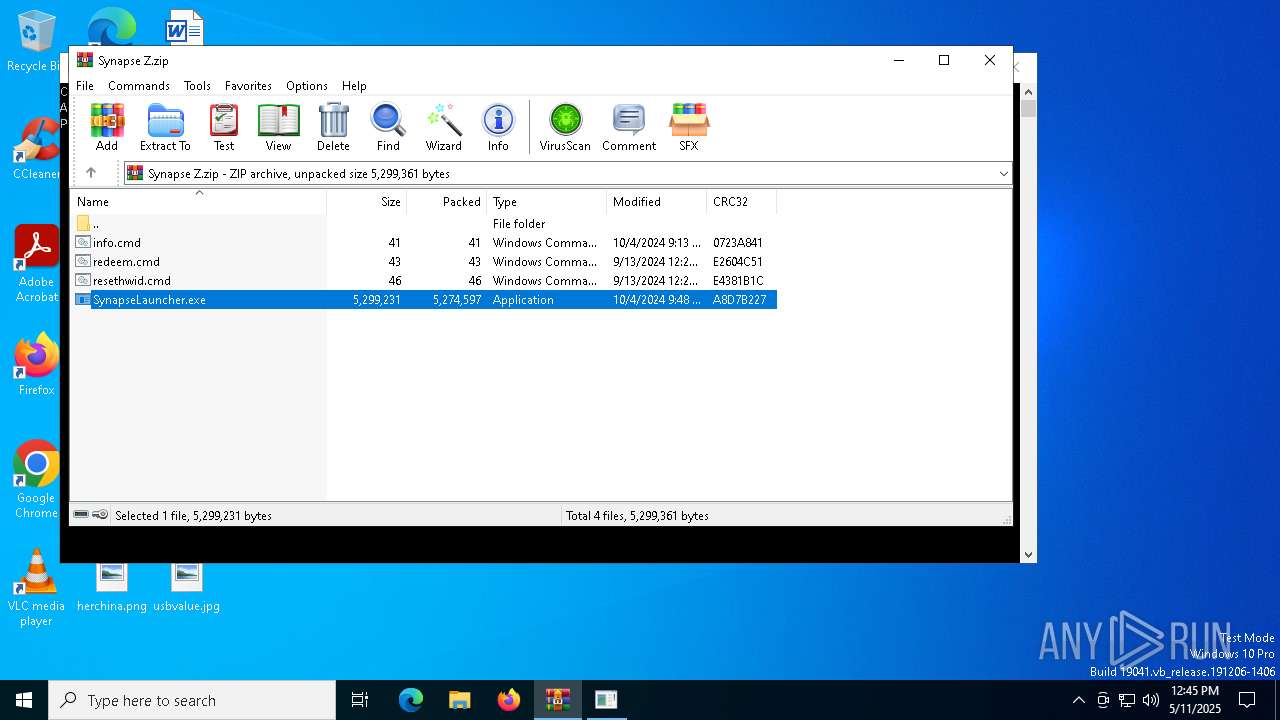1280x720 pixels.
Task: Click the info.cmd file icon
Action: pyautogui.click(x=83, y=242)
